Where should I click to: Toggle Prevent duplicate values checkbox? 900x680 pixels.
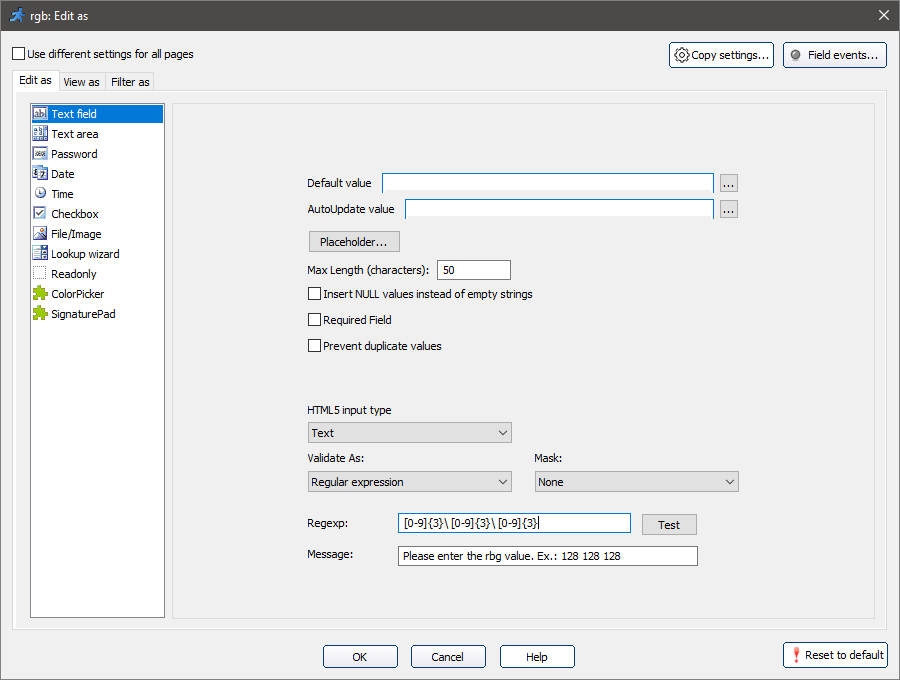pos(315,346)
